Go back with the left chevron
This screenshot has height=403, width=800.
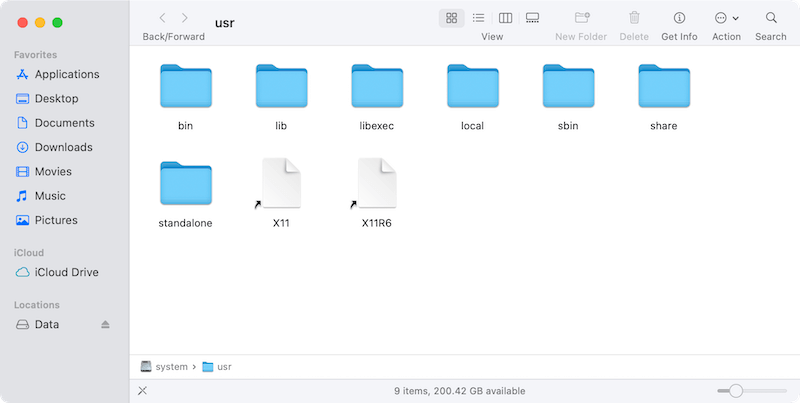(162, 18)
